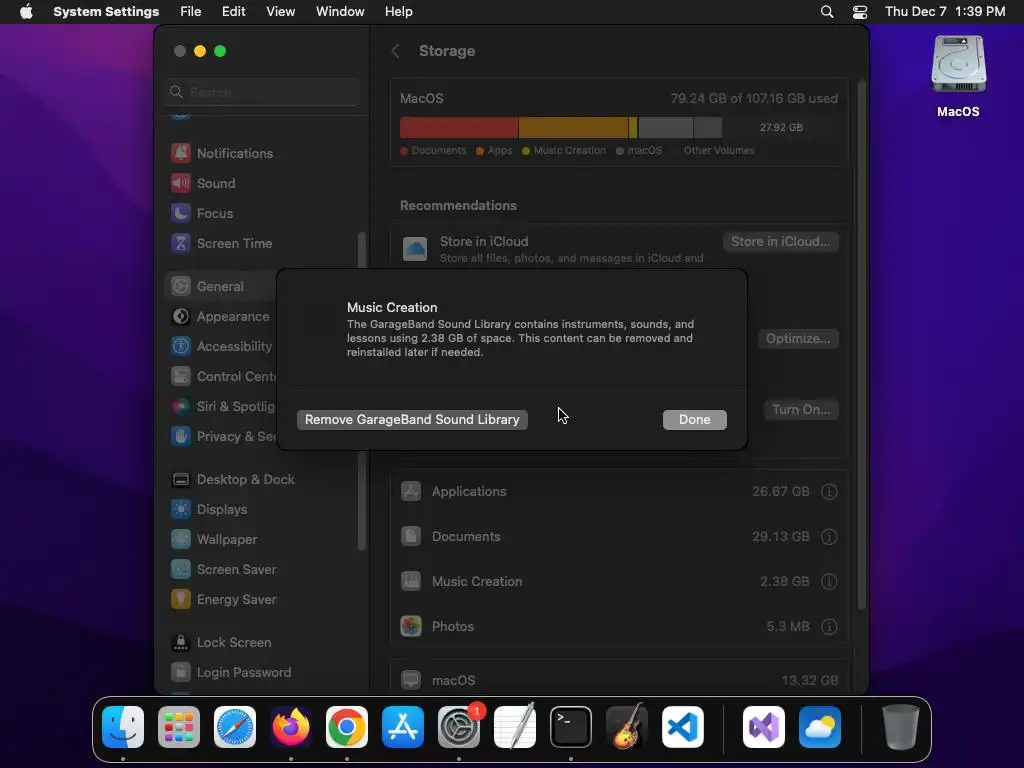
Task: Show info for Documents storage
Action: click(x=829, y=537)
